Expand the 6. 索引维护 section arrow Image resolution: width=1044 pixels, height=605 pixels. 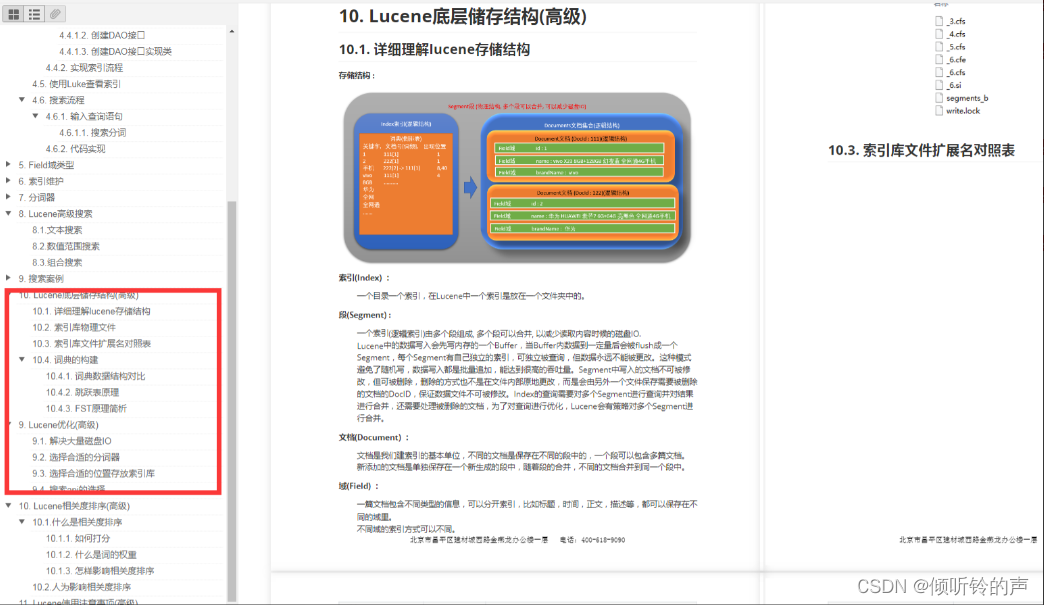pyautogui.click(x=8, y=180)
